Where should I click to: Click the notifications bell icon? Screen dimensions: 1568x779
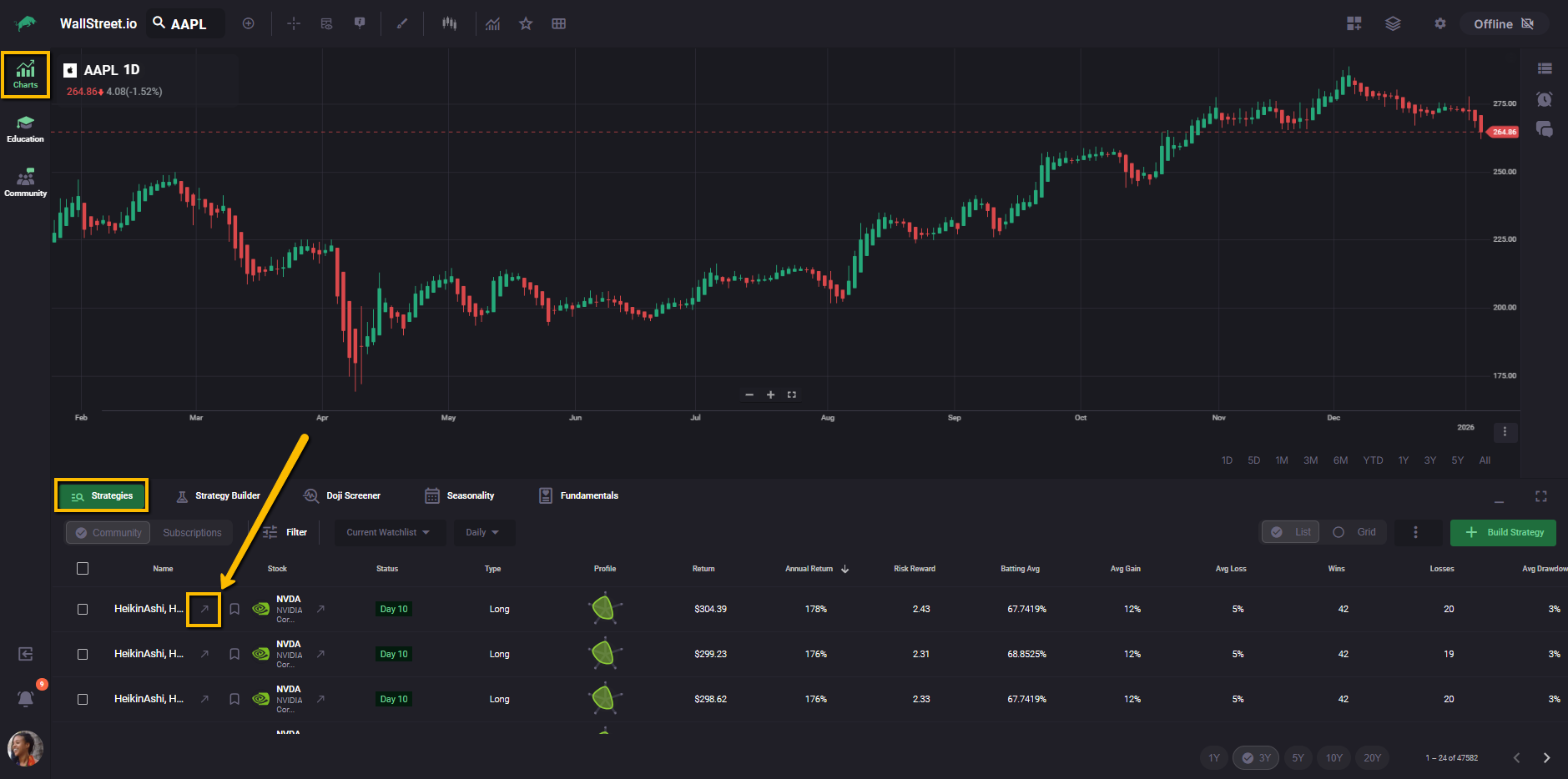pyautogui.click(x=26, y=699)
